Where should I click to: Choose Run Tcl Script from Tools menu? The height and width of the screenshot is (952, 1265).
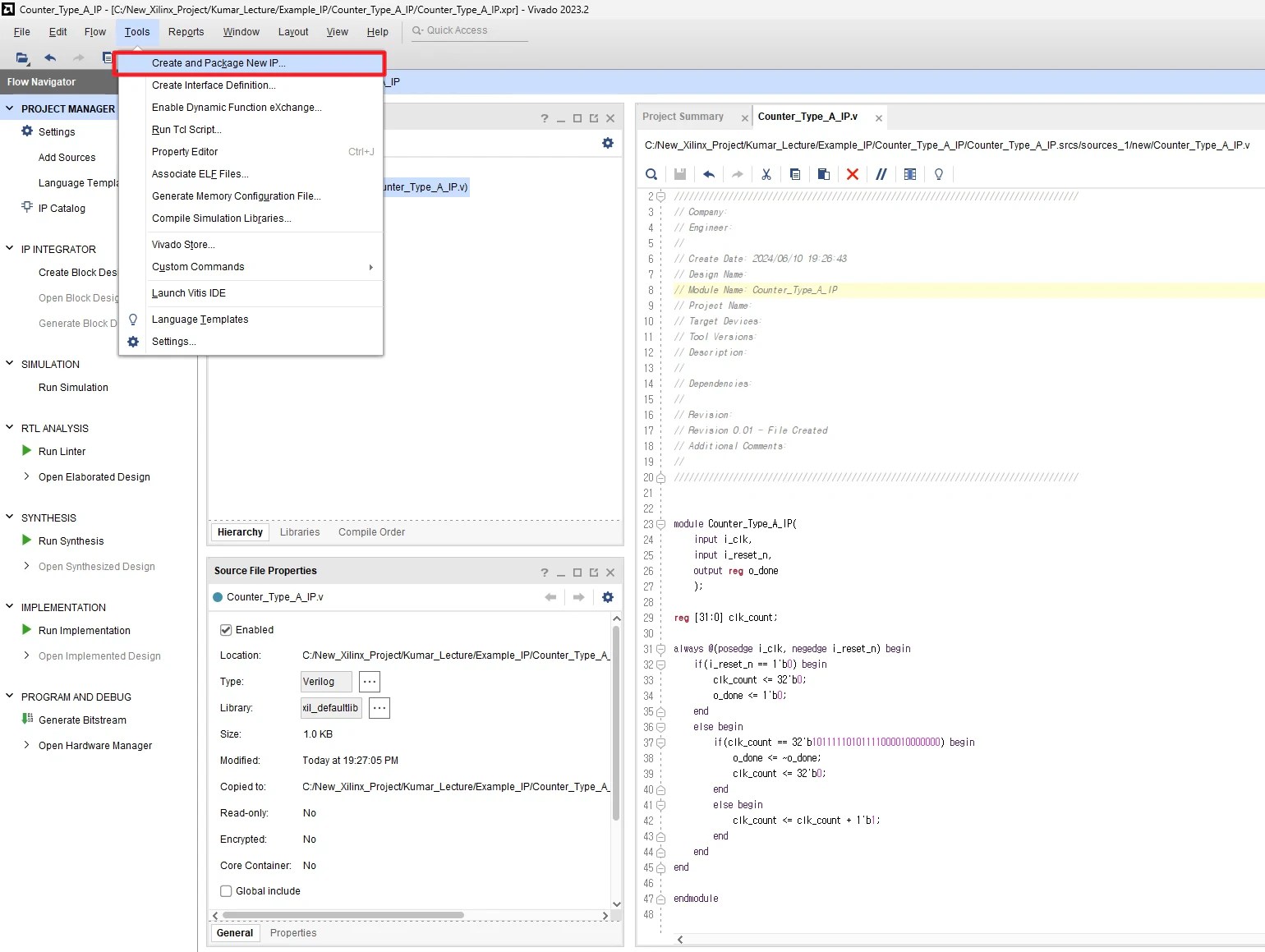click(x=251, y=130)
